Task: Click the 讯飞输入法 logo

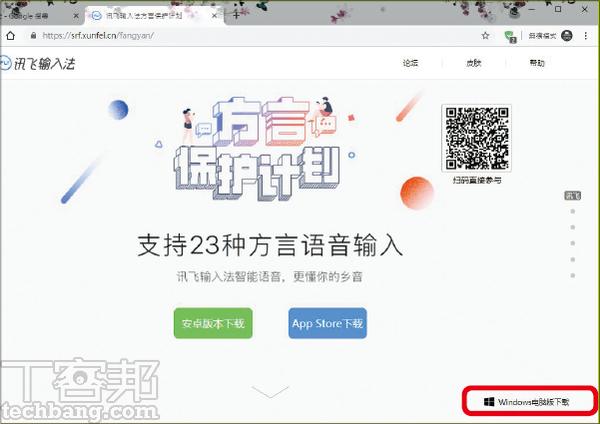Action: point(38,64)
